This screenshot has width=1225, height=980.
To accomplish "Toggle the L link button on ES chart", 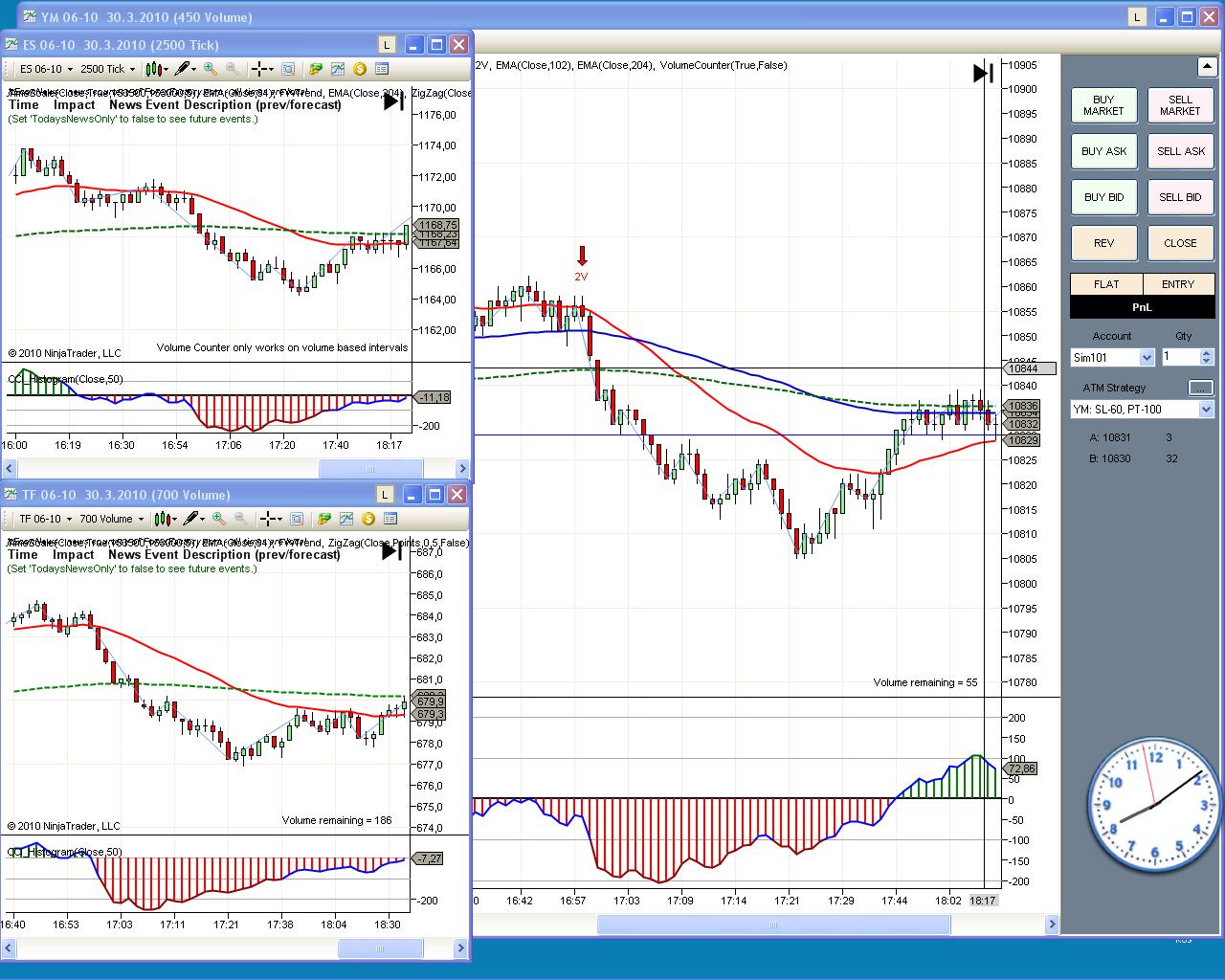I will (x=386, y=45).
